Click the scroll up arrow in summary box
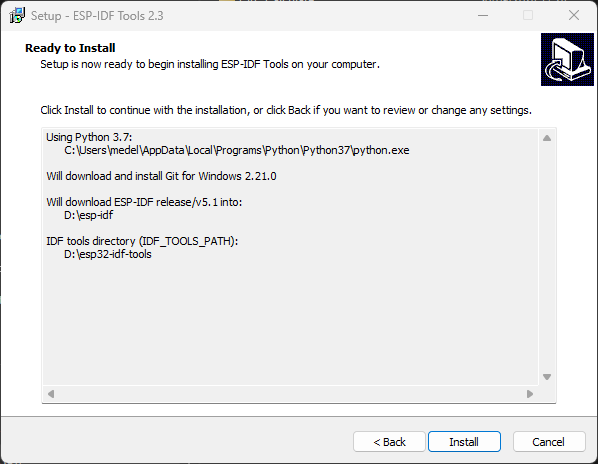Image resolution: width=598 pixels, height=464 pixels. tap(547, 138)
